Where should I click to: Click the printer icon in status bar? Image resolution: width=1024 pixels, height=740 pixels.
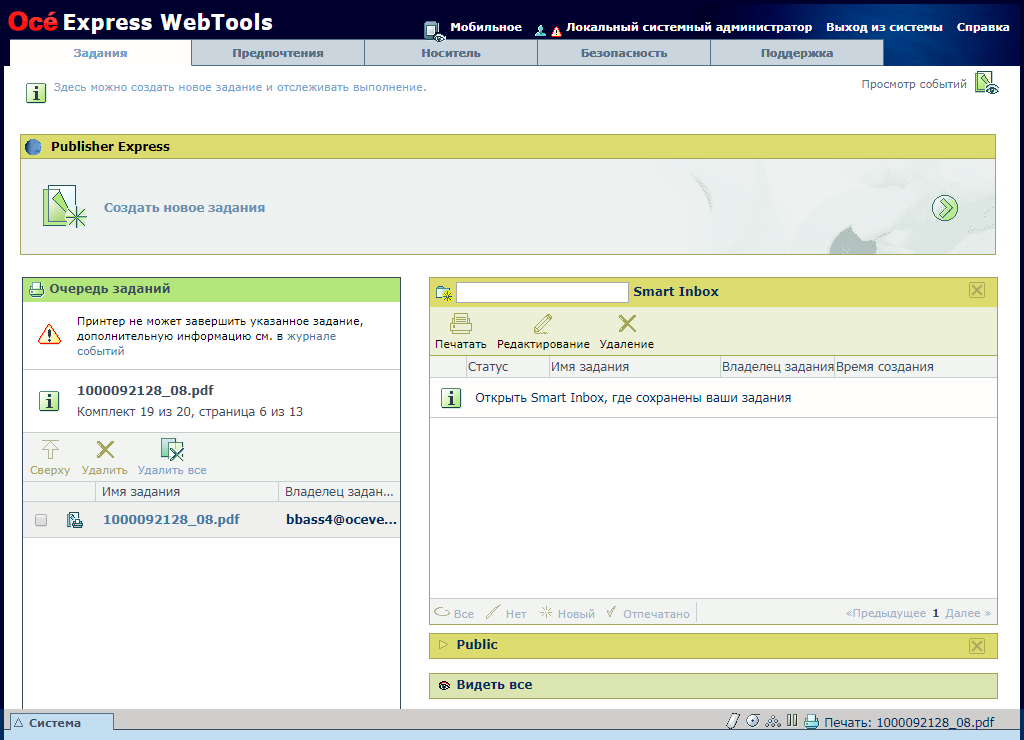click(x=812, y=722)
